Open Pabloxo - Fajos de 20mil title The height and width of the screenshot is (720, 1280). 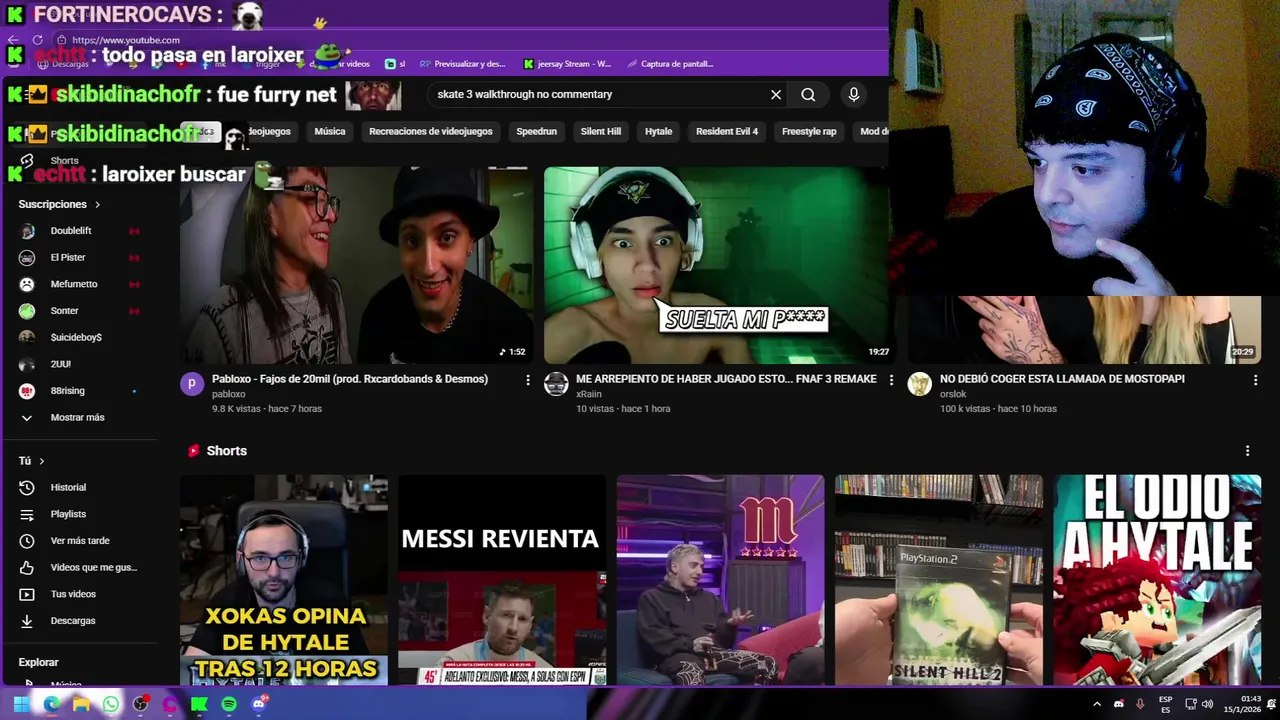(350, 379)
